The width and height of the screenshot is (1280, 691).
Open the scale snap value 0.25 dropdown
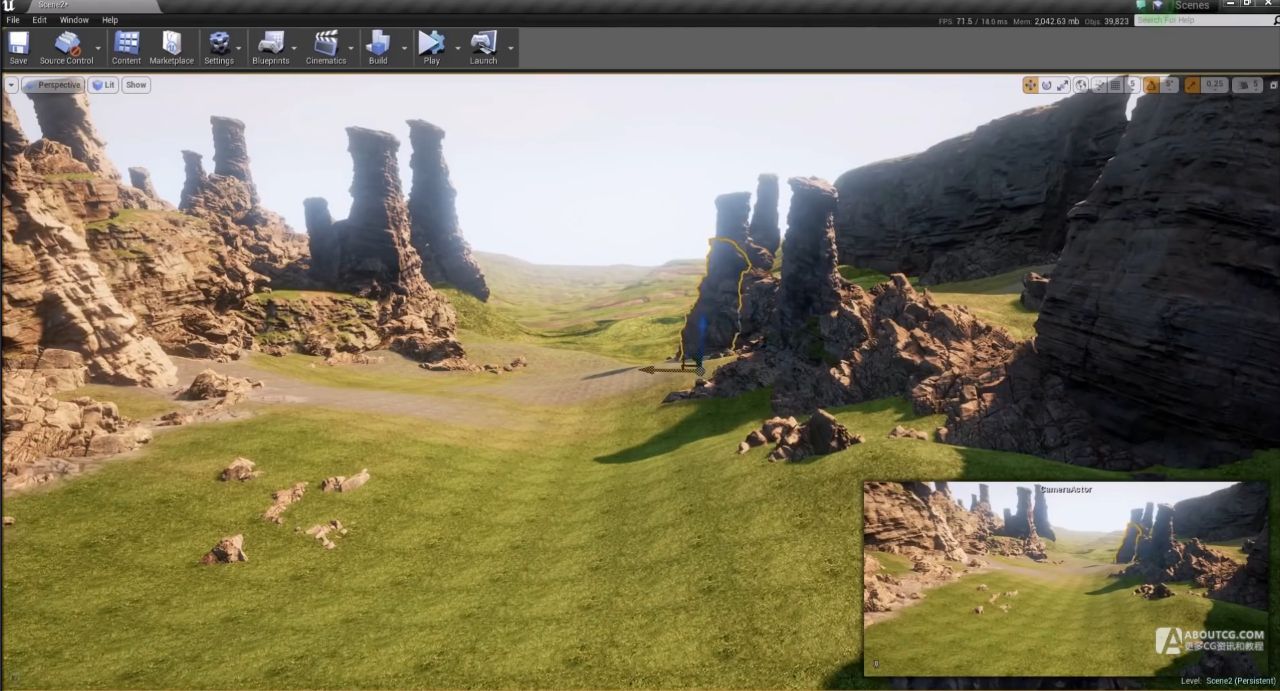[1215, 85]
